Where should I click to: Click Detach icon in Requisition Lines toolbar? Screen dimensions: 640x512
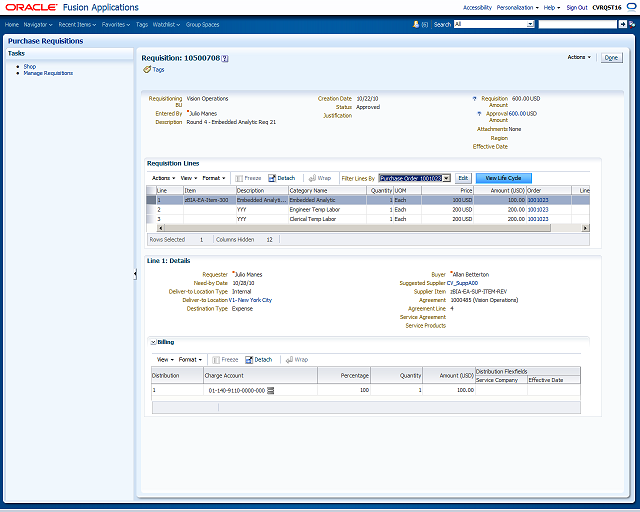[272, 178]
